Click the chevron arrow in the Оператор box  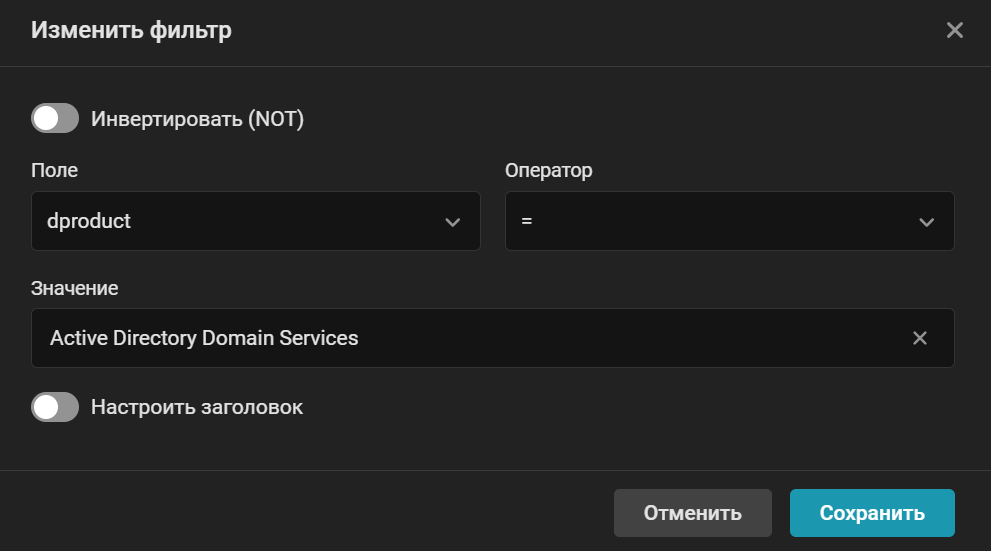click(926, 222)
